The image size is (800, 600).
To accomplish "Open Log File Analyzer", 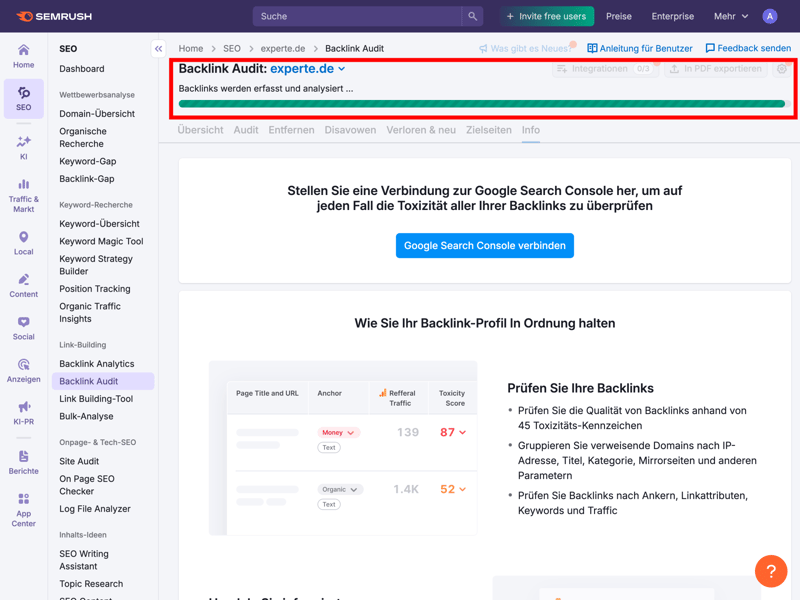I will tap(95, 509).
